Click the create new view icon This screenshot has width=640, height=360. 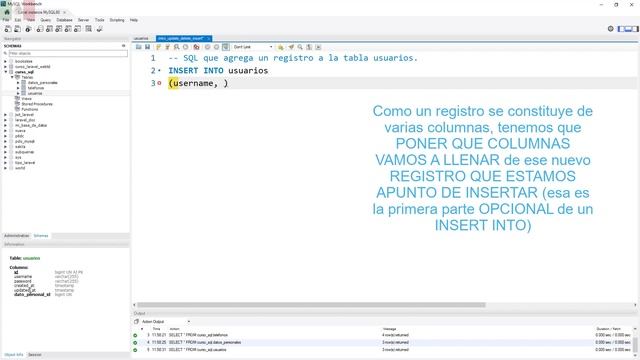point(59,29)
